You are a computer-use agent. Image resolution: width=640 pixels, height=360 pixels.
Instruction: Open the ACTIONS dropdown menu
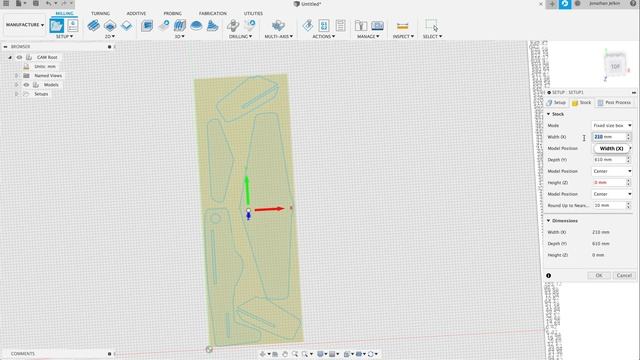coord(324,36)
